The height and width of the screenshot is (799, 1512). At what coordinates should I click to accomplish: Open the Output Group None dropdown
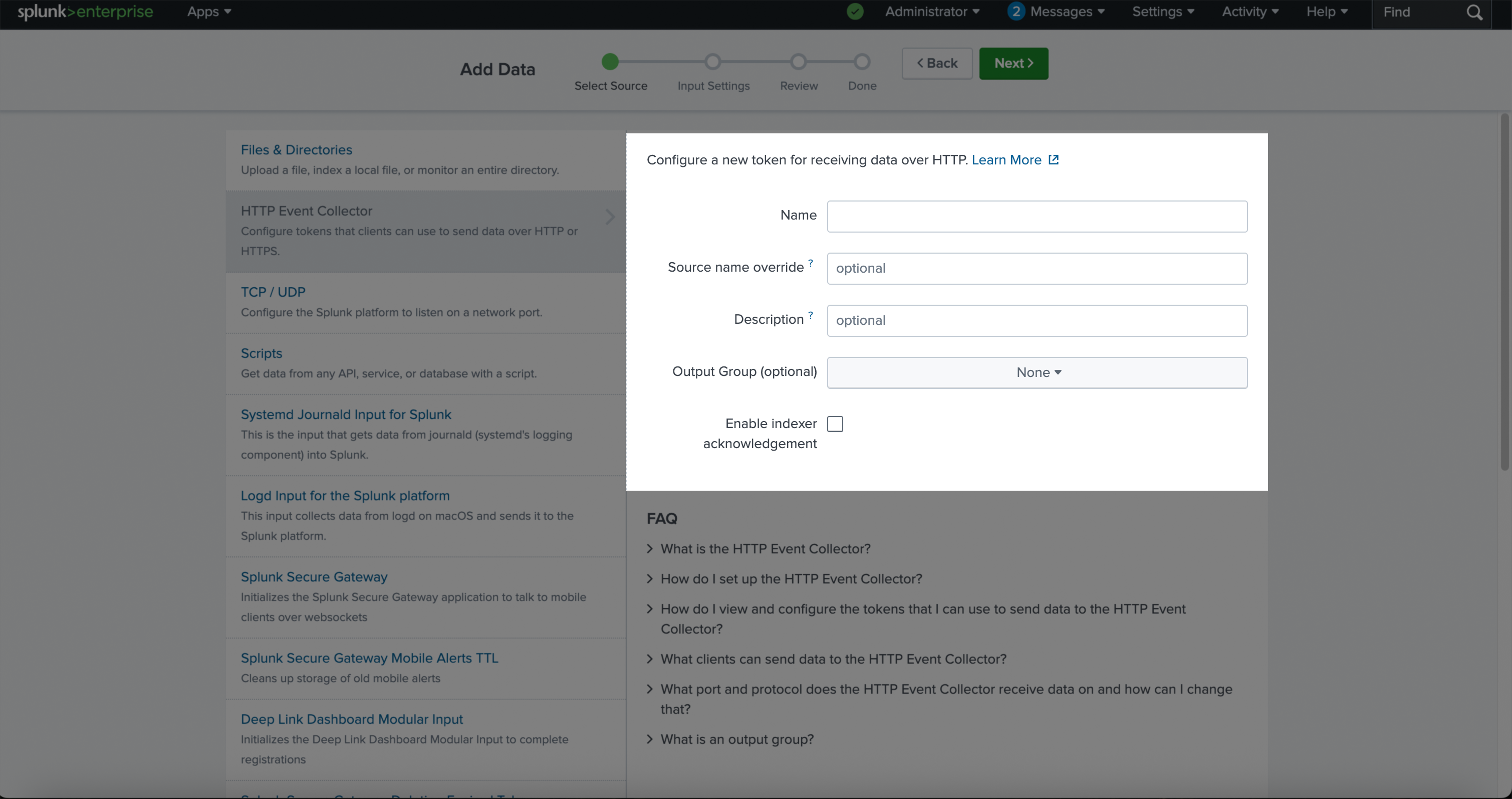tap(1037, 373)
